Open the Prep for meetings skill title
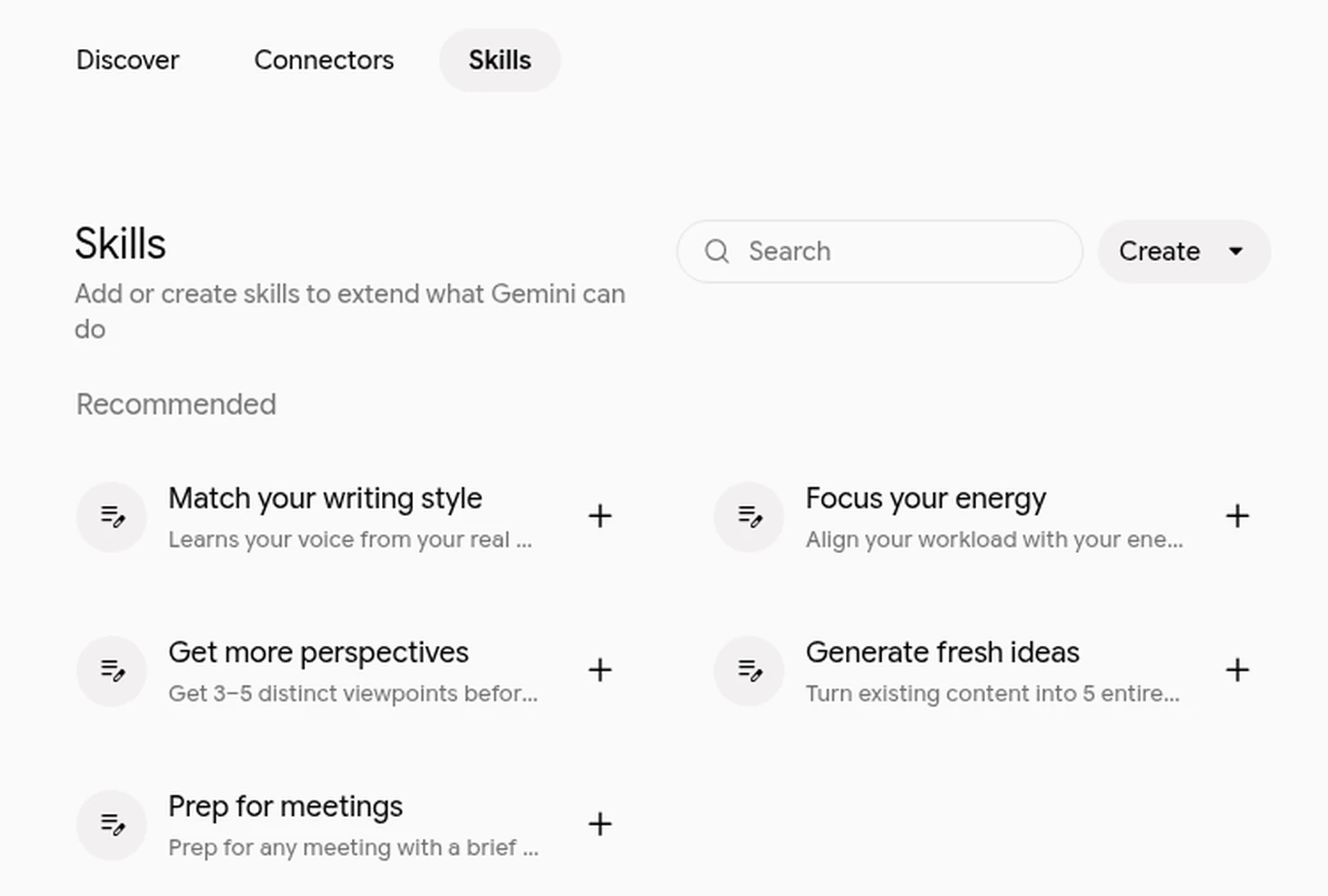 [x=286, y=807]
